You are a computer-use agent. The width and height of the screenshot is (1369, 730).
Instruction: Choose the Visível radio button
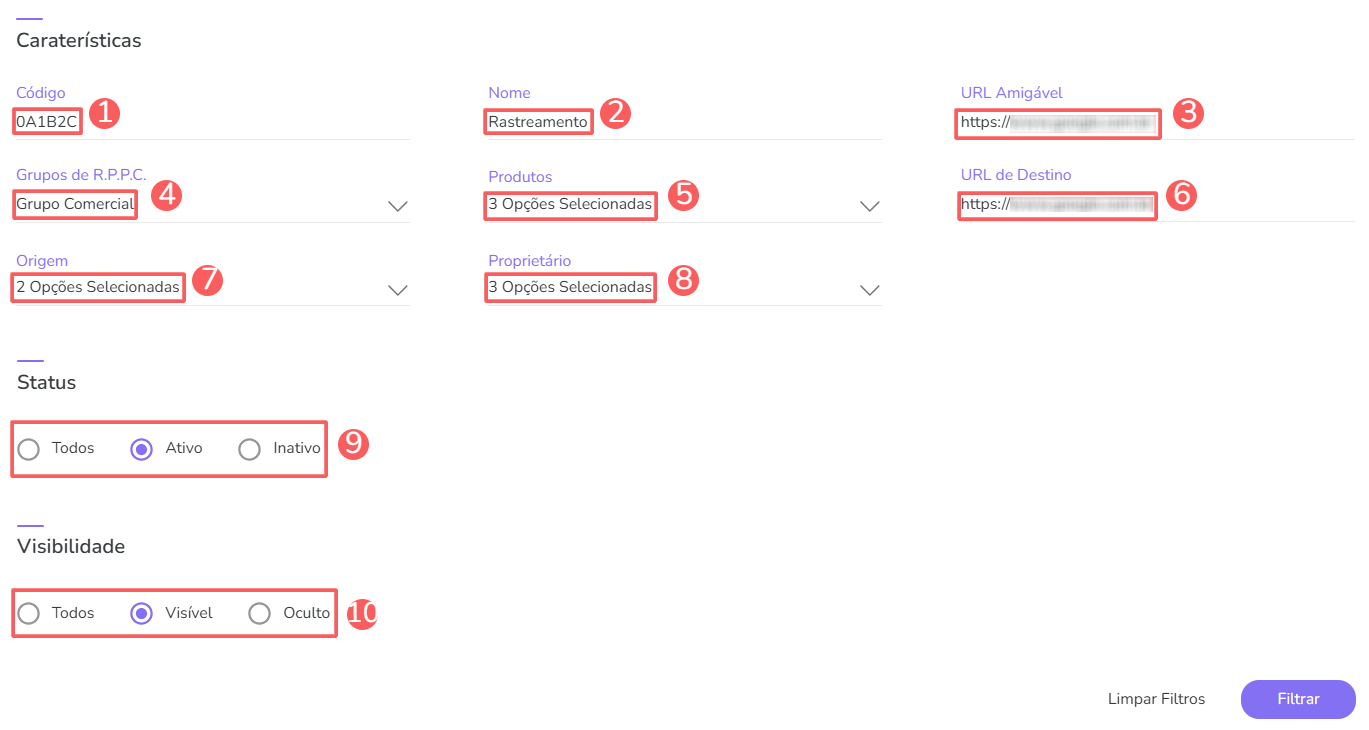141,613
